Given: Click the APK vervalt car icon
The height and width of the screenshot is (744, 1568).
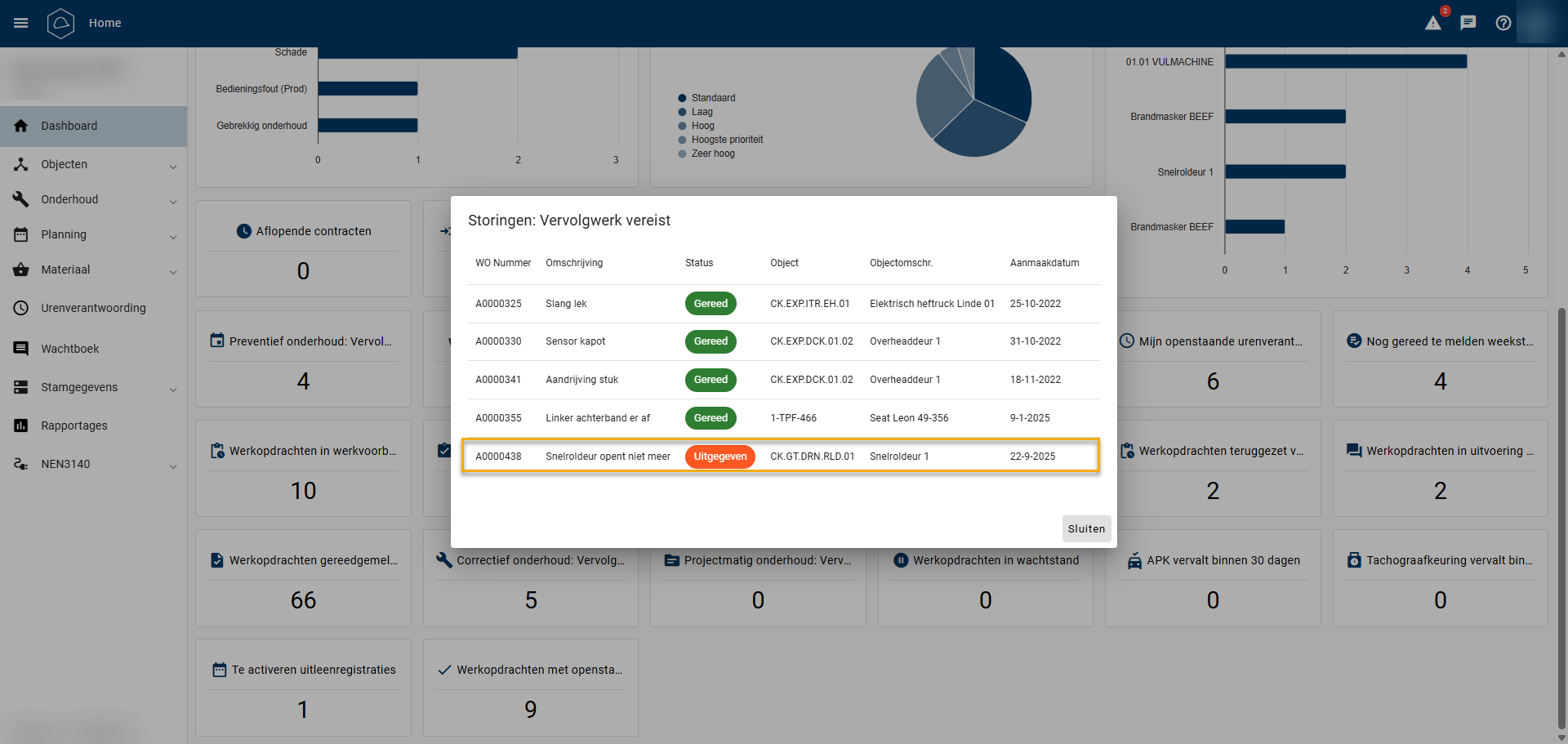Looking at the screenshot, I should 1134,561.
